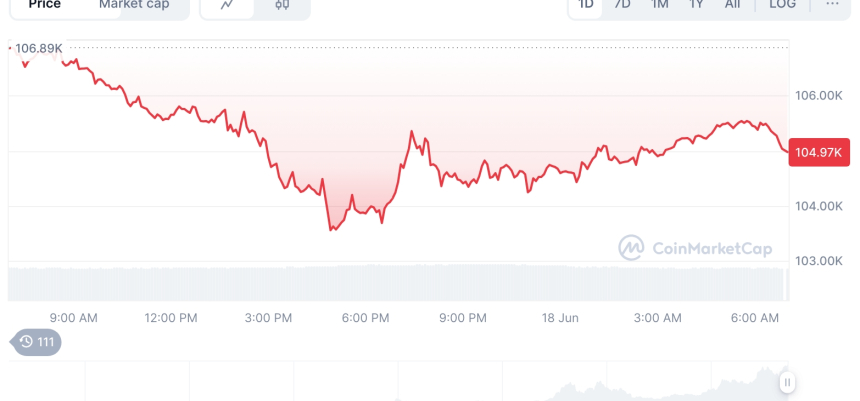Open the more options ellipsis menu
This screenshot has height=401, width=860.
click(x=832, y=5)
